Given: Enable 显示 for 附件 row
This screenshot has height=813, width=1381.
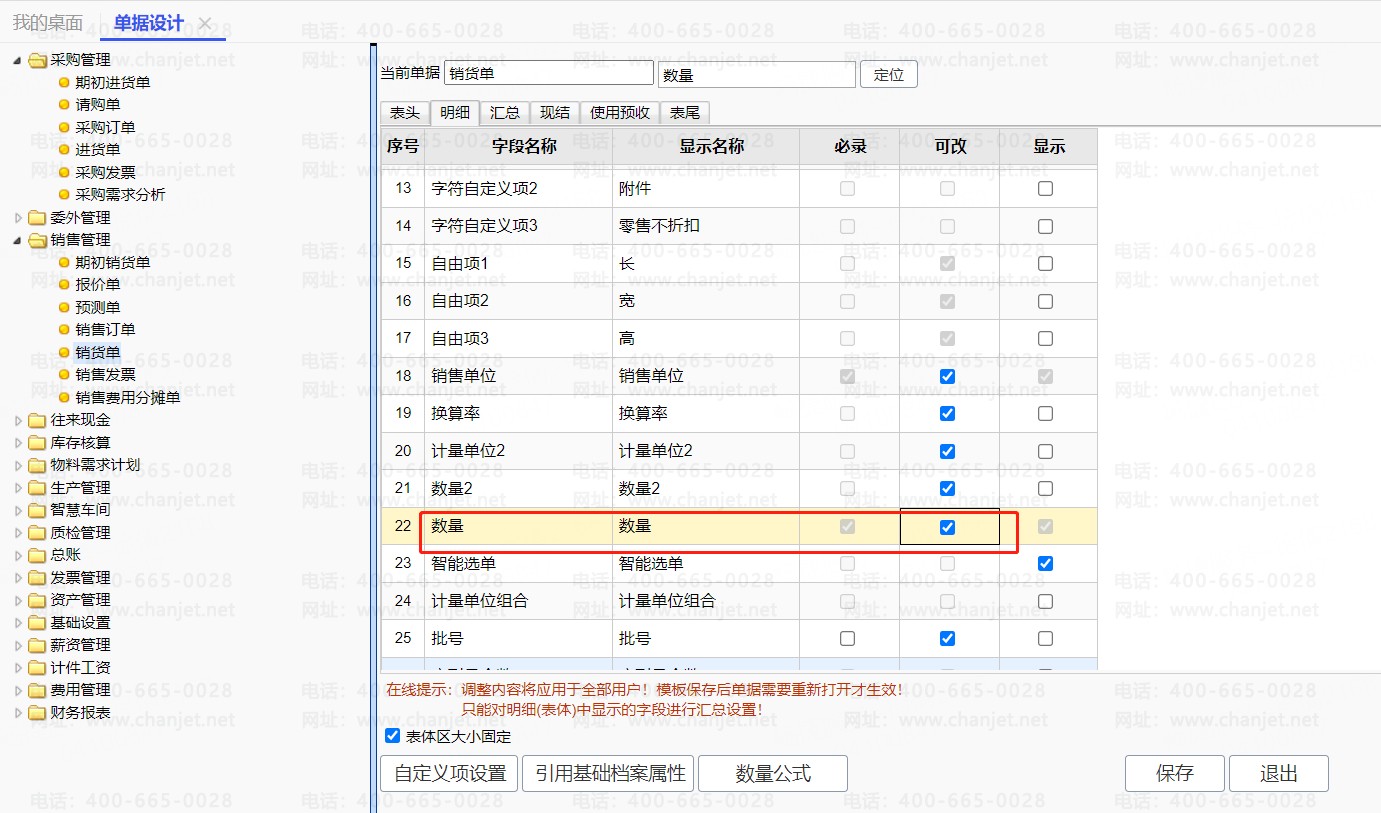Looking at the screenshot, I should click(x=1045, y=189).
